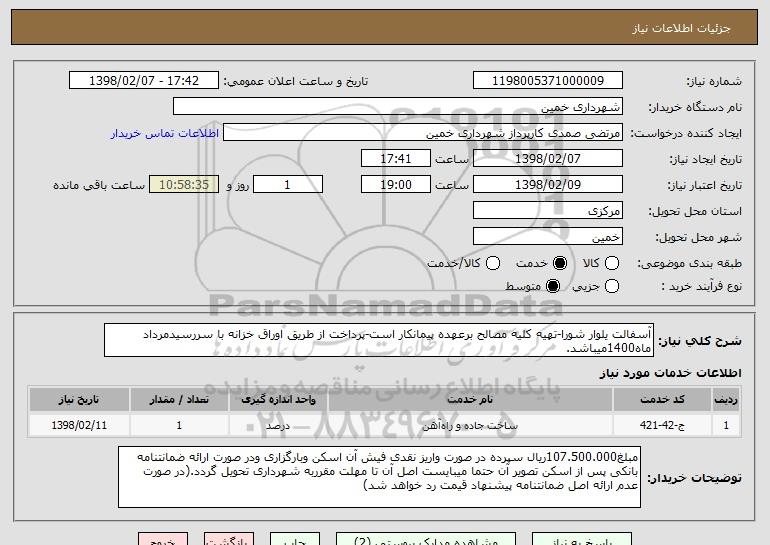The width and height of the screenshot is (770, 545).
Task: Click the اطلاعات خدمات مورد نیاز heading
Action: coord(670,373)
